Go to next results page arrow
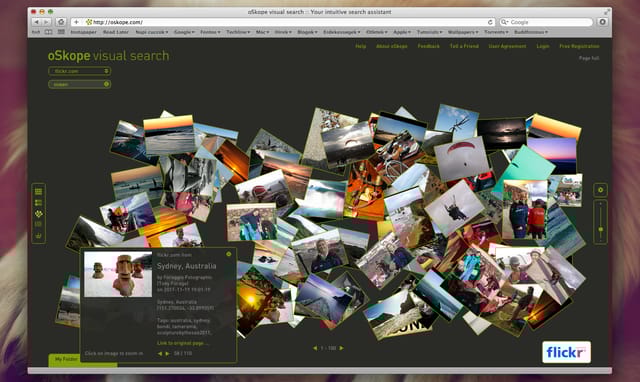Image resolution: width=640 pixels, height=382 pixels. point(342,348)
